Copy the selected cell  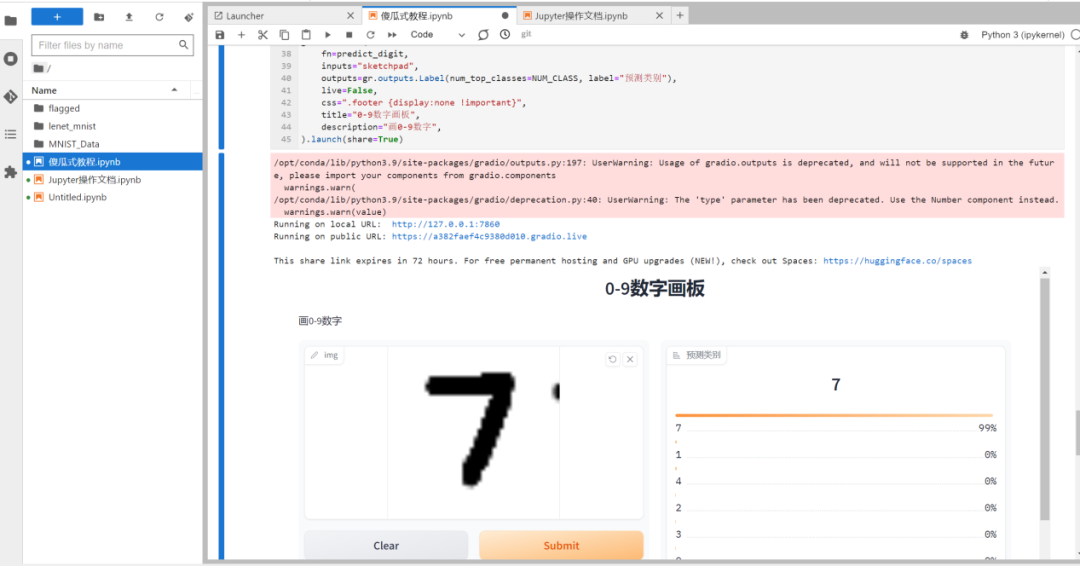[x=284, y=34]
